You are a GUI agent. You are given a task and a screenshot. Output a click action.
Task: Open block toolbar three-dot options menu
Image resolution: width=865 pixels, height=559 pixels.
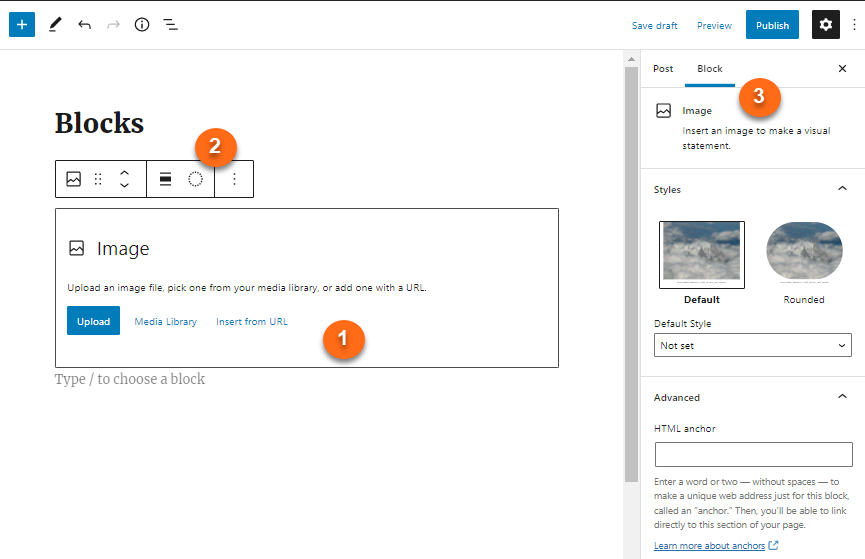pos(235,179)
